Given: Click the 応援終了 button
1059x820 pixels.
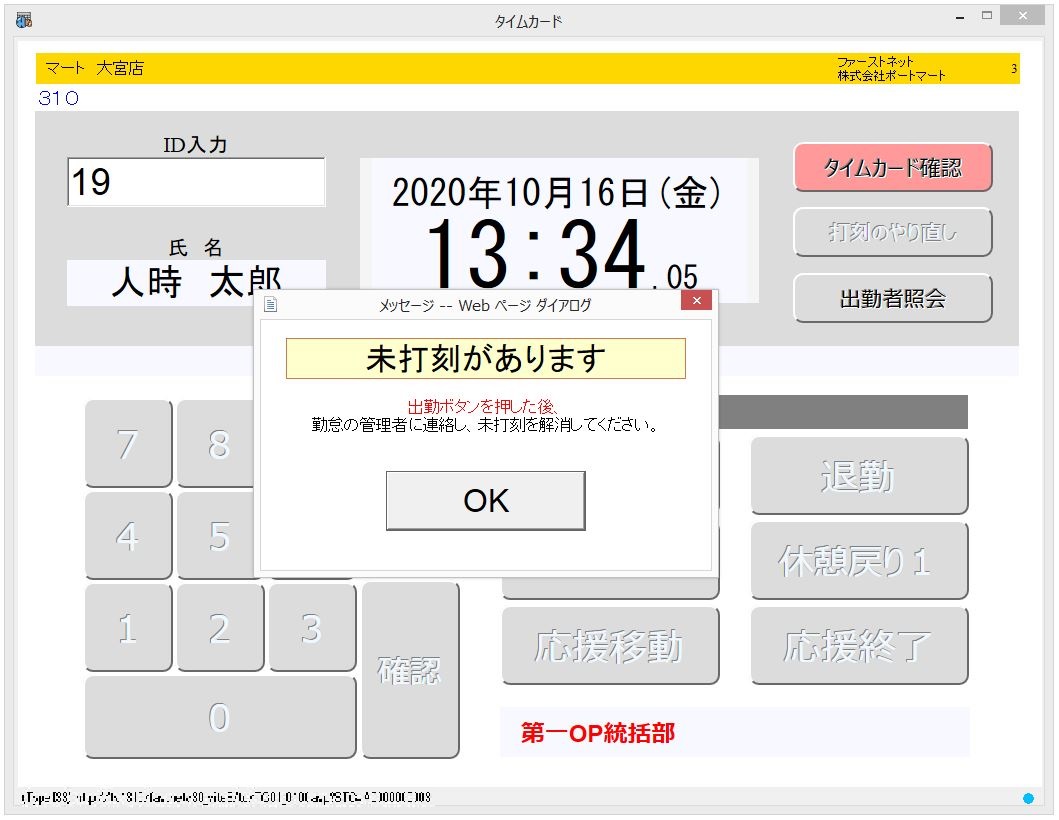Looking at the screenshot, I should (859, 646).
